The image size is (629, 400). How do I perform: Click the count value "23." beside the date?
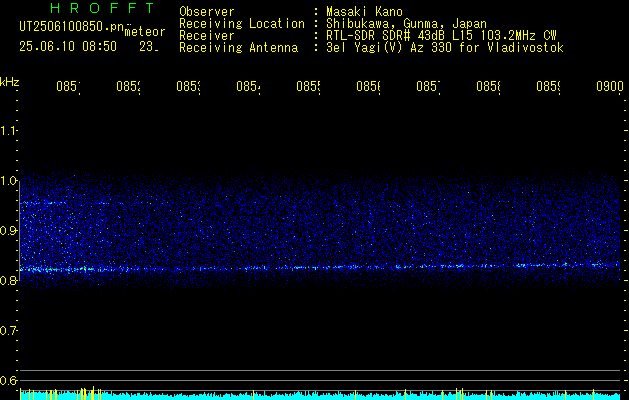coord(148,47)
